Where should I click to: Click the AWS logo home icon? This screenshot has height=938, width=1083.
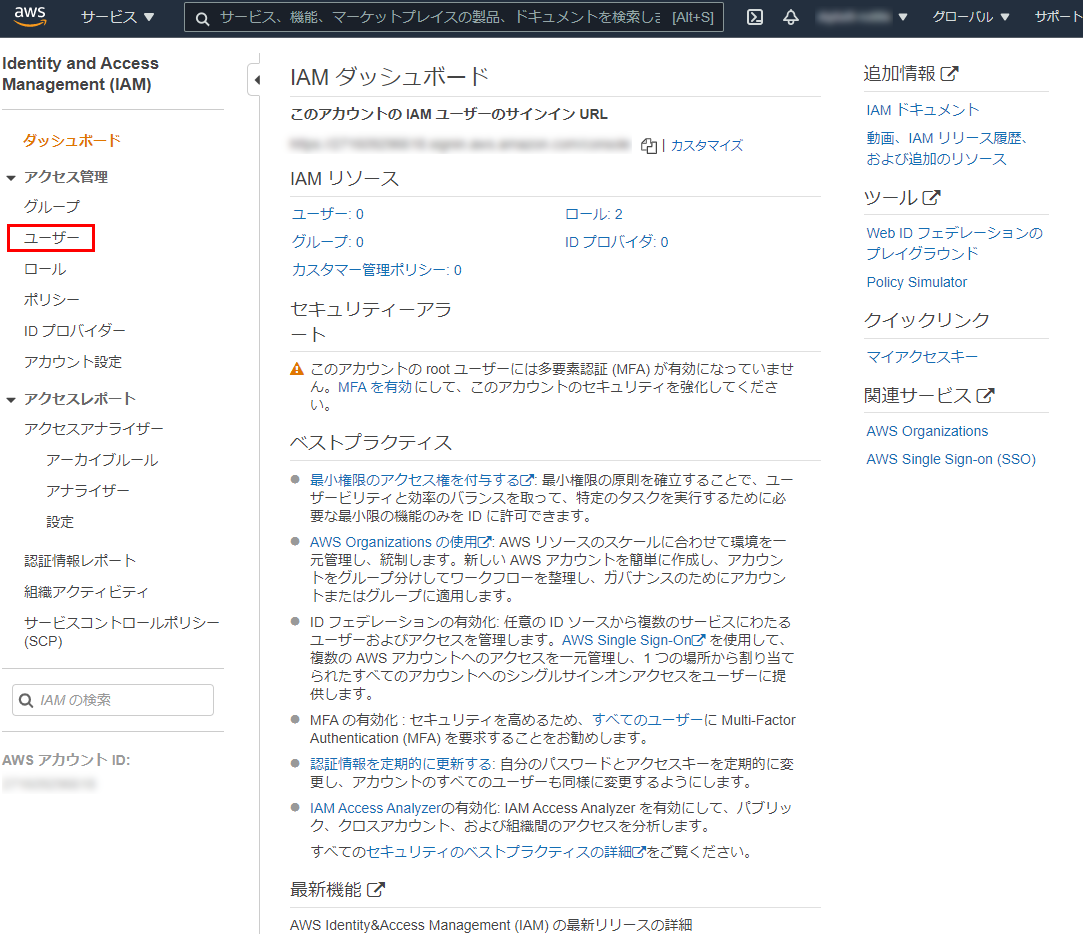30,16
